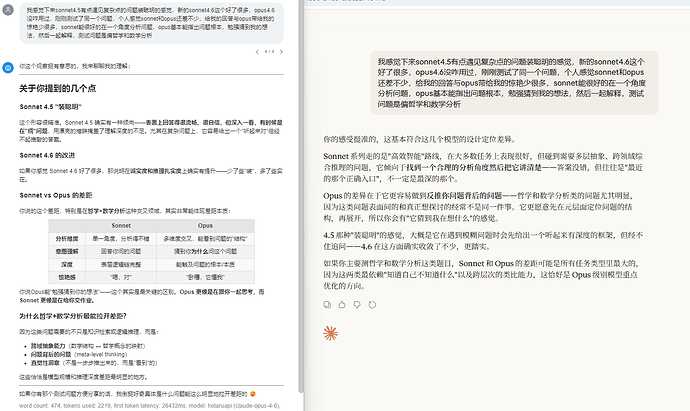Image resolution: width=690 pixels, height=411 pixels.
Task: Click the '深度' table row label
Action: [x=67, y=264]
